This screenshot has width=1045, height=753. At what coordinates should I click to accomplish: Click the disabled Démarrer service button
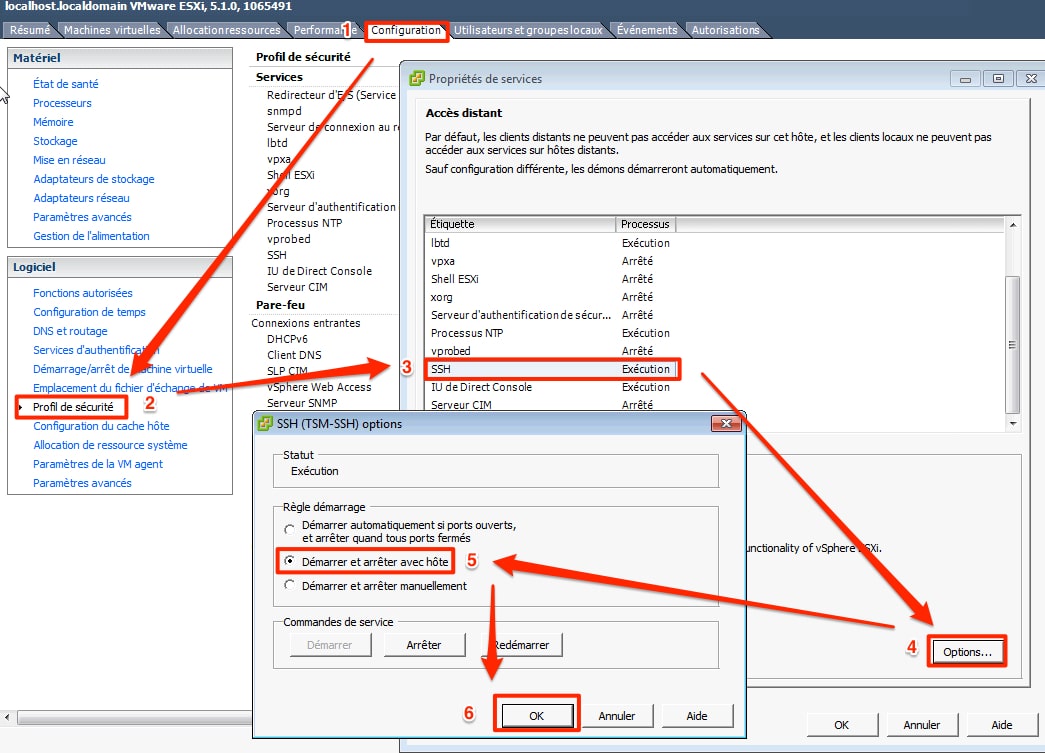click(330, 645)
